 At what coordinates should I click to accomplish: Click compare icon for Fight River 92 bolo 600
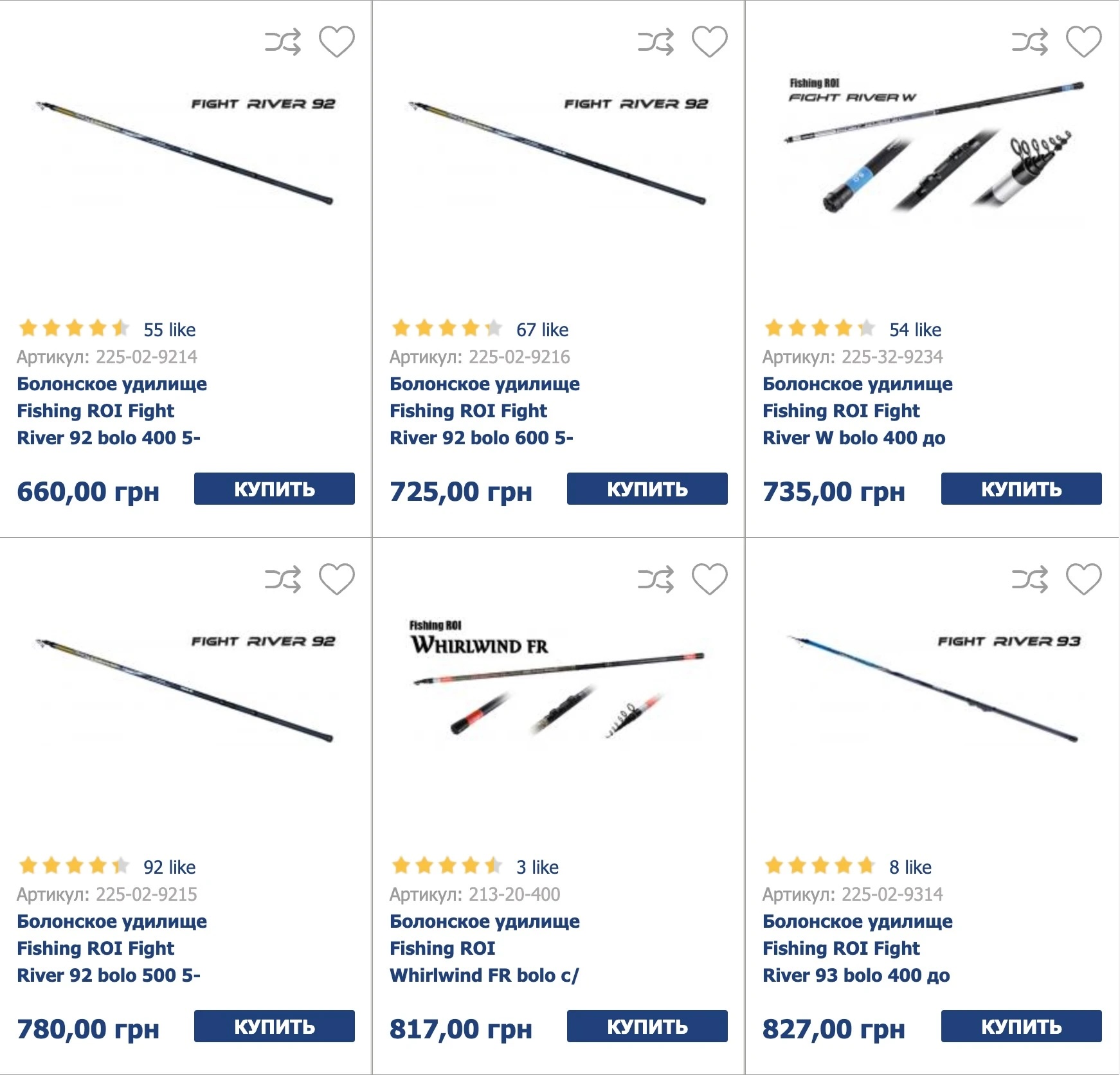[x=656, y=42]
